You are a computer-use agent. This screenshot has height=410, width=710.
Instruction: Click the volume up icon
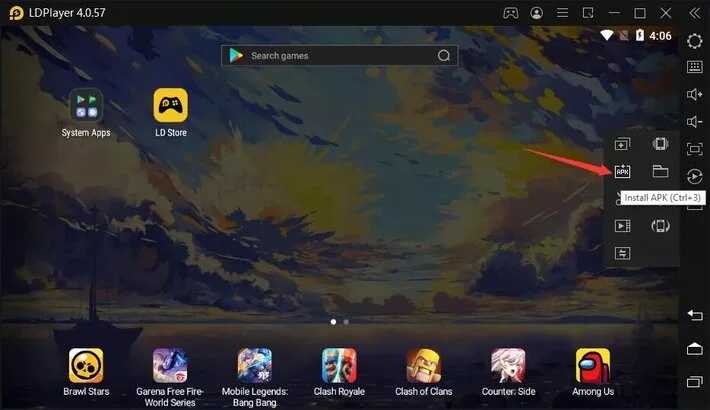click(x=694, y=94)
